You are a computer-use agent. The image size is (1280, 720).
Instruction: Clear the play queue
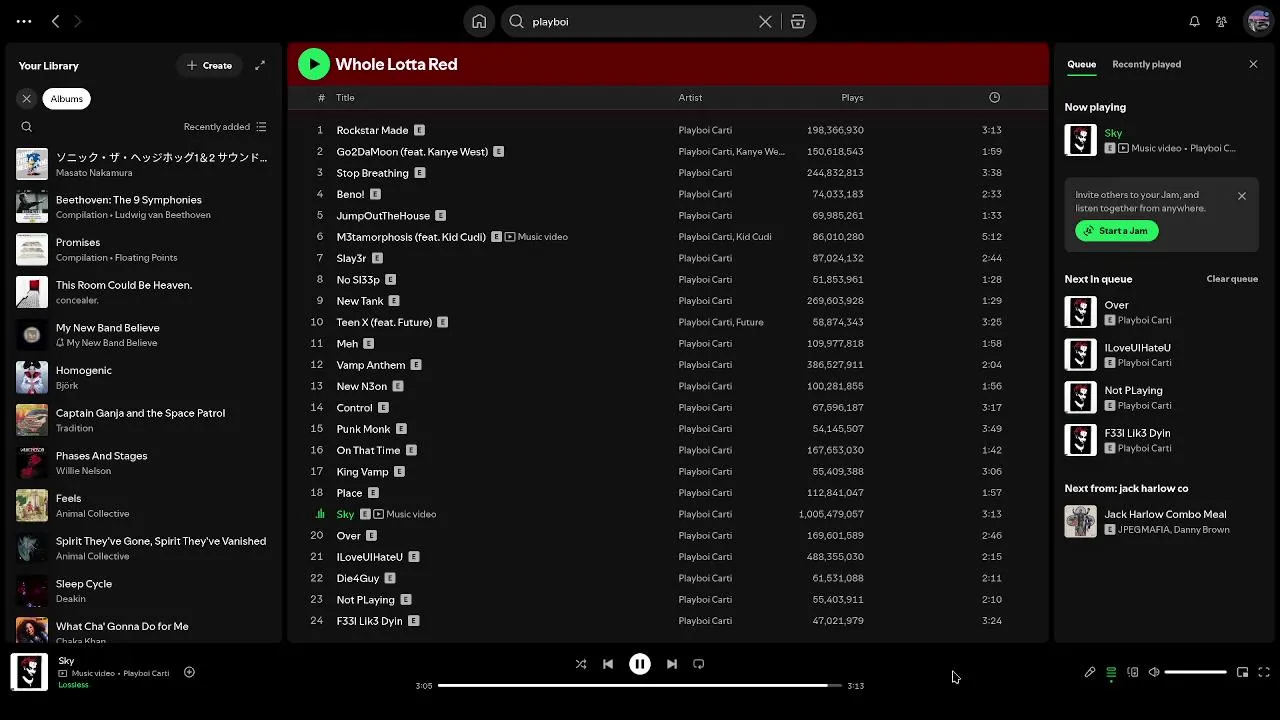tap(1232, 279)
